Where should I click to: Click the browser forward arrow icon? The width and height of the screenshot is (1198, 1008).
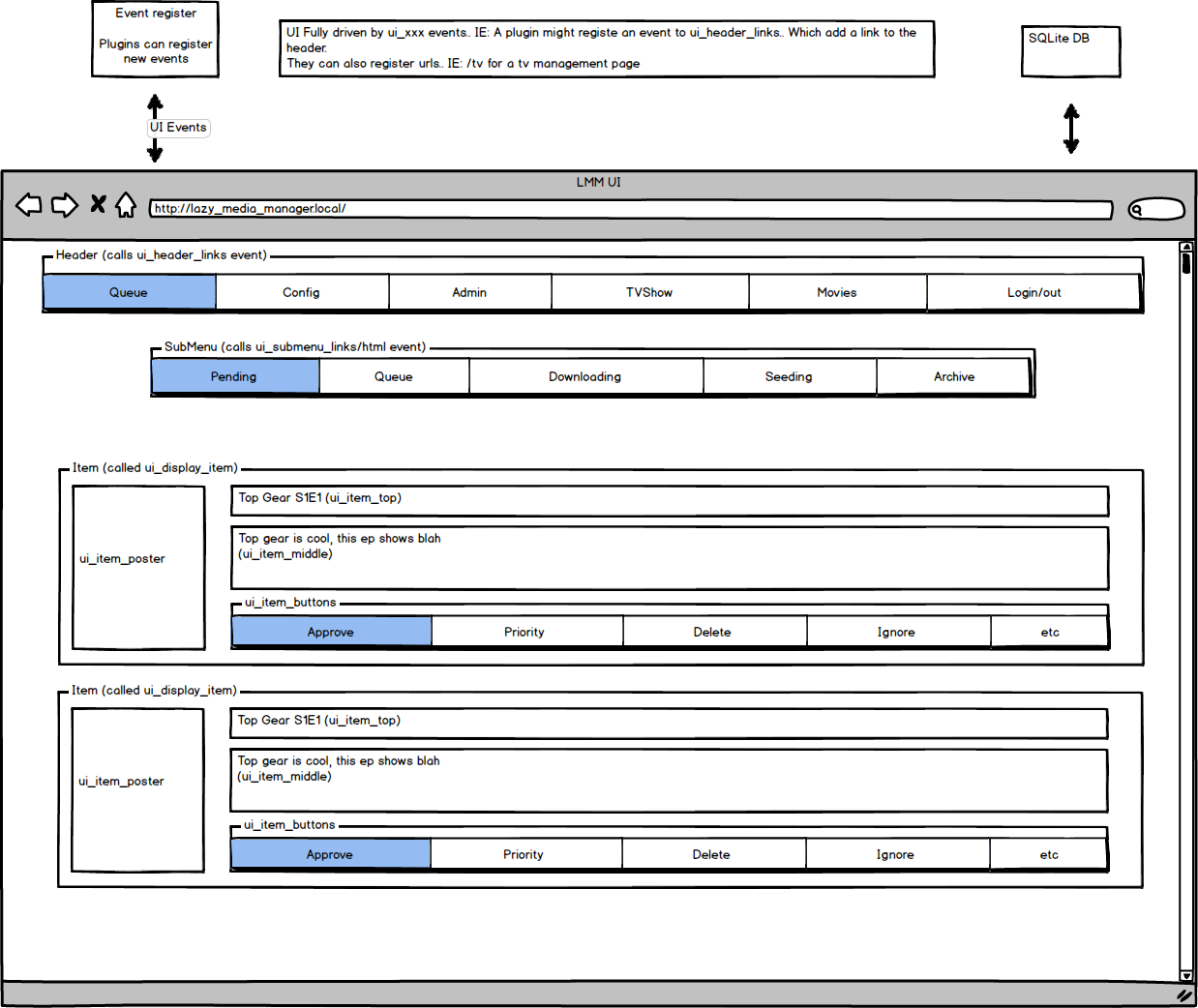65,205
